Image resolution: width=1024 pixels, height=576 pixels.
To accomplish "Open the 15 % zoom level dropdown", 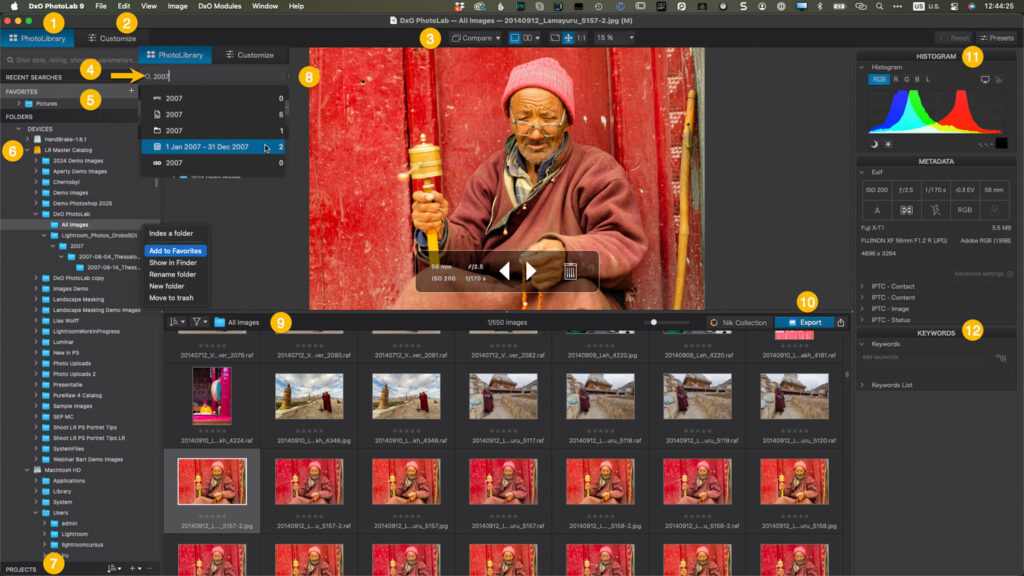I will click(x=615, y=38).
